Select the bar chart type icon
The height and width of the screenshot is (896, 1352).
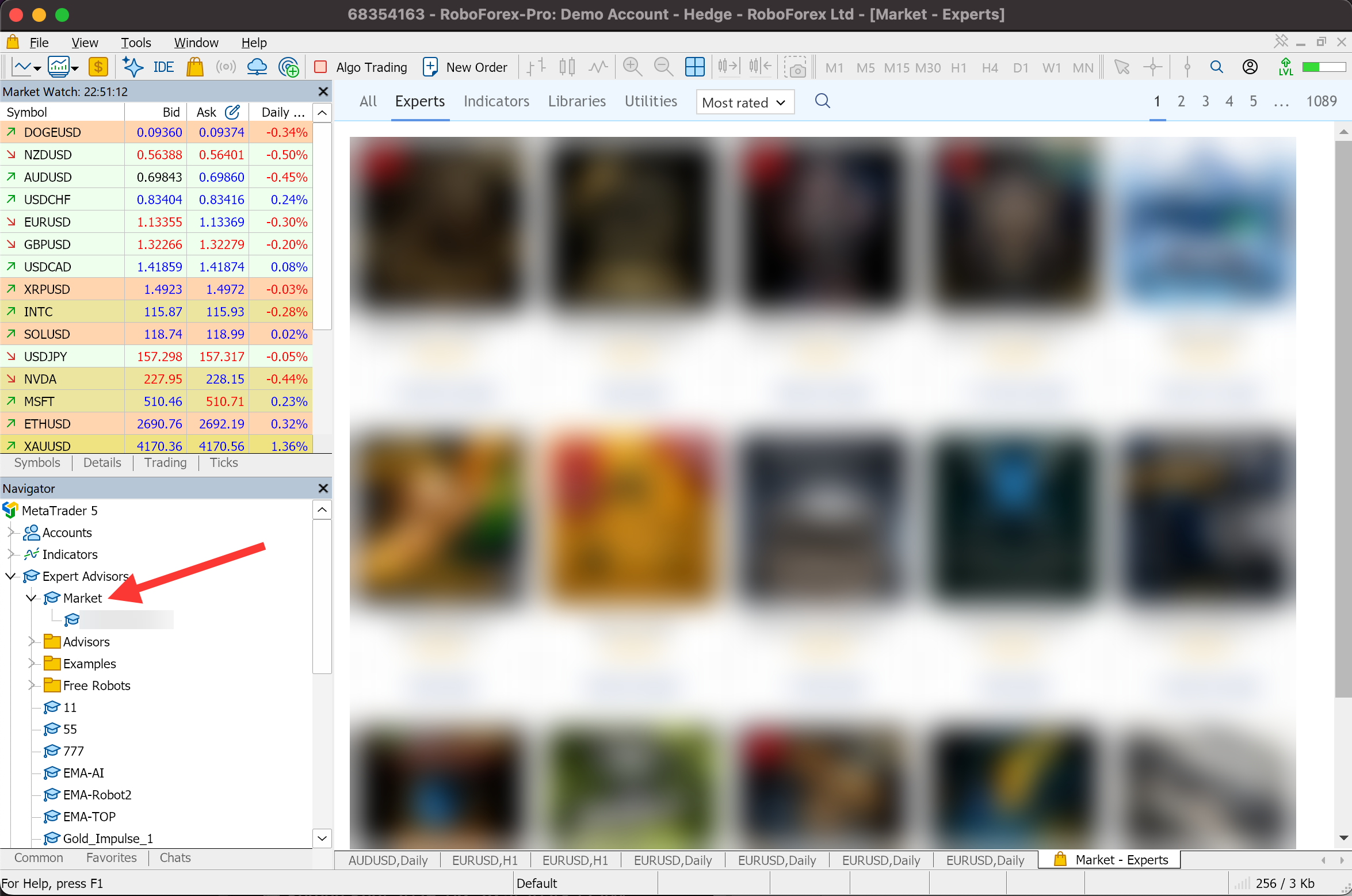click(536, 67)
